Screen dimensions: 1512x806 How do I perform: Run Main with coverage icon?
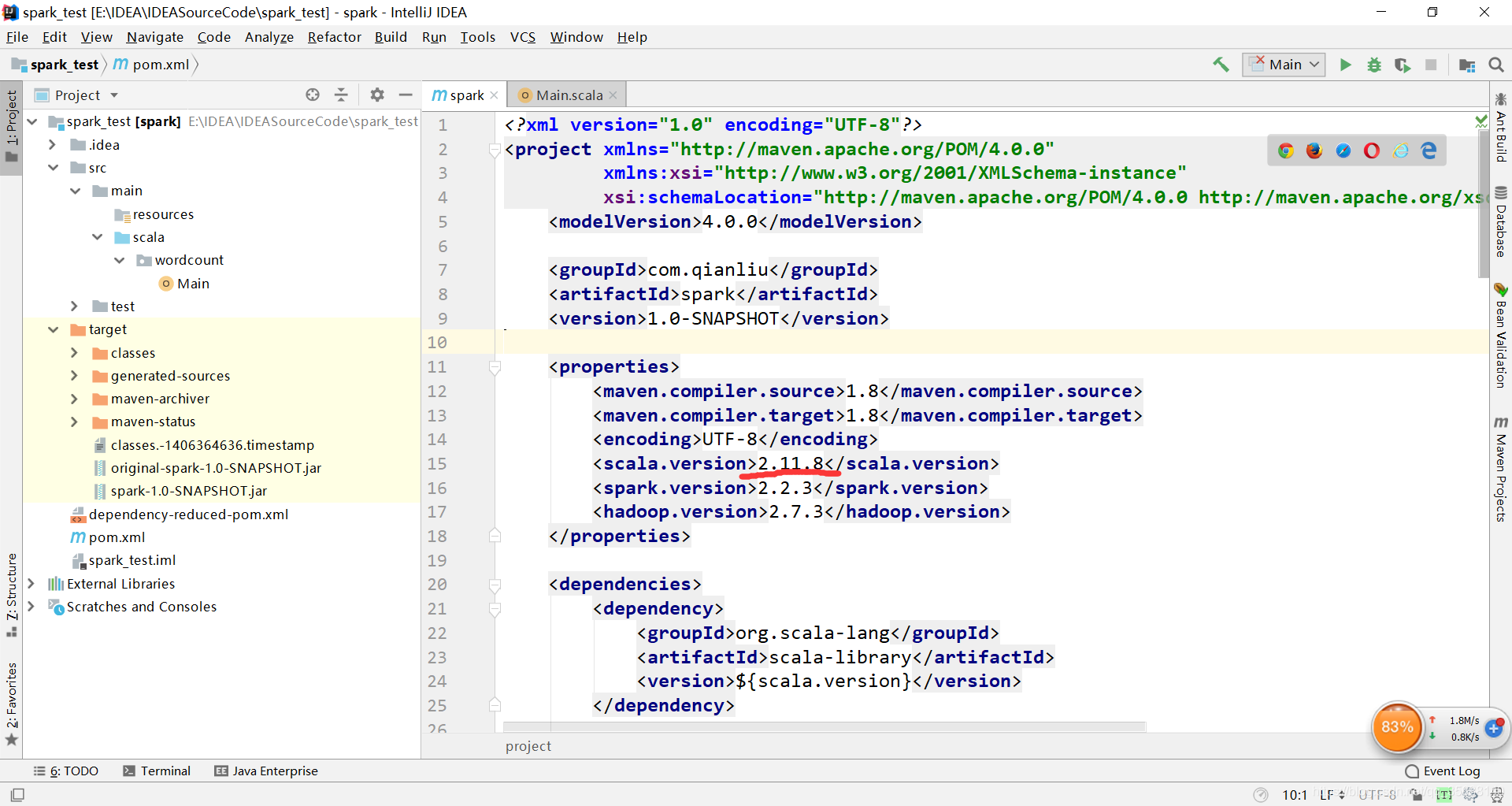click(1403, 65)
